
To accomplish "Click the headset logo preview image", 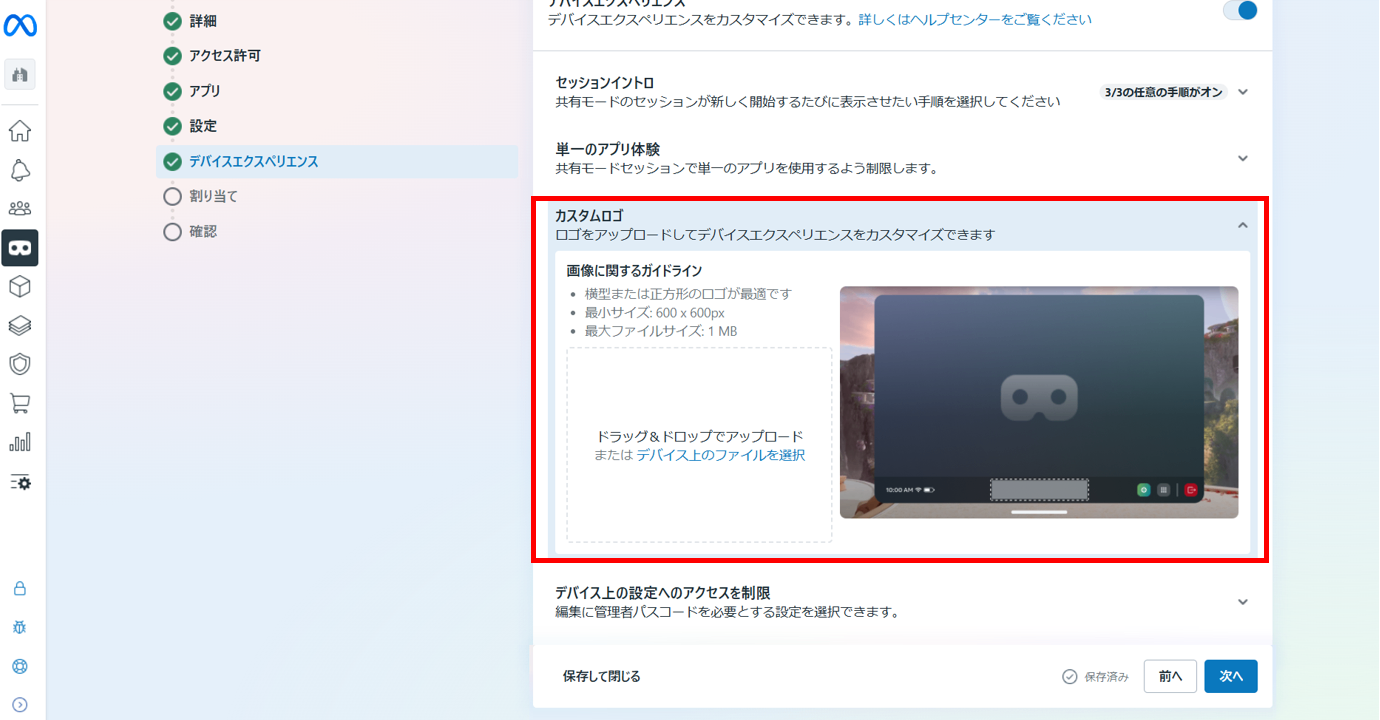I will pos(1039,402).
